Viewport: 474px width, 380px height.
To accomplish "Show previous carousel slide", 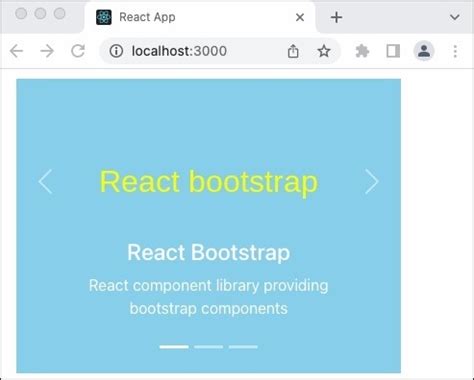I will pyautogui.click(x=45, y=182).
